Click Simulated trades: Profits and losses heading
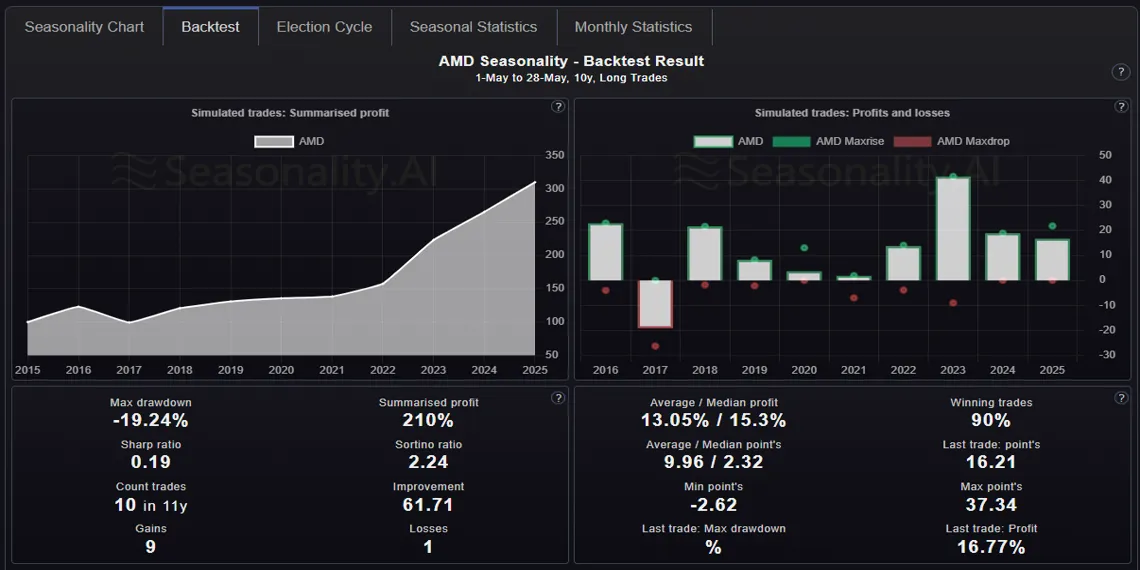The image size is (1140, 570). (852, 113)
